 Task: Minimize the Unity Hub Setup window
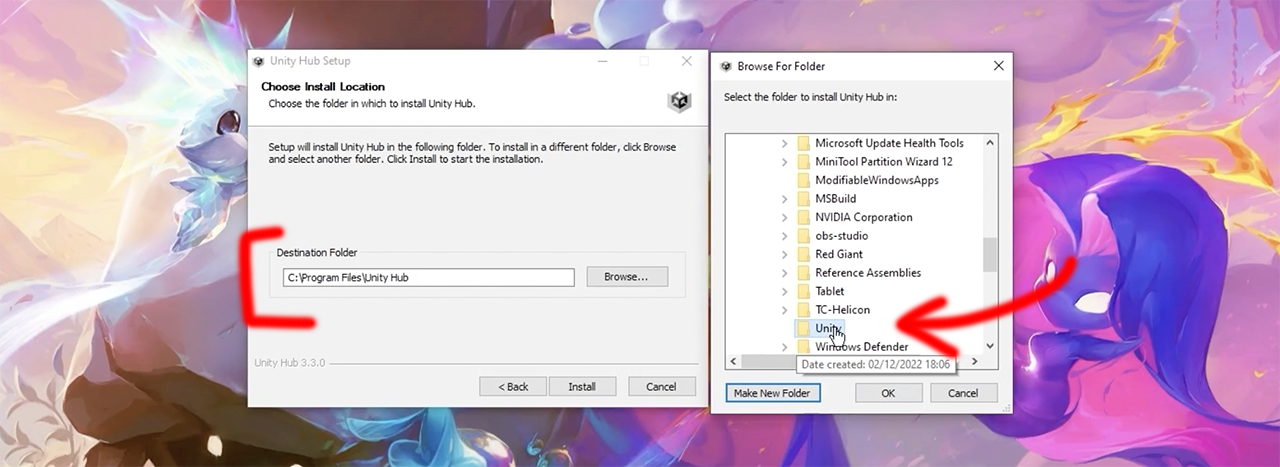pos(602,61)
